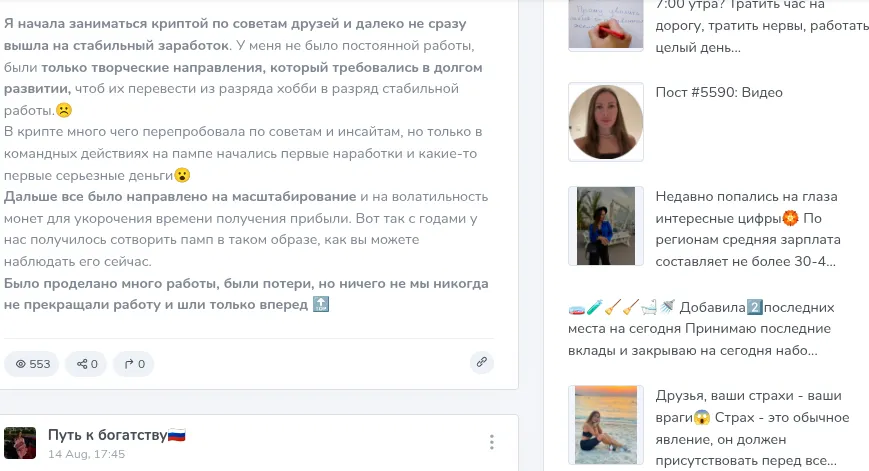Viewport: 869px width, 471px height.
Task: Click the handwriting red pen thumbnail
Action: (x=606, y=24)
